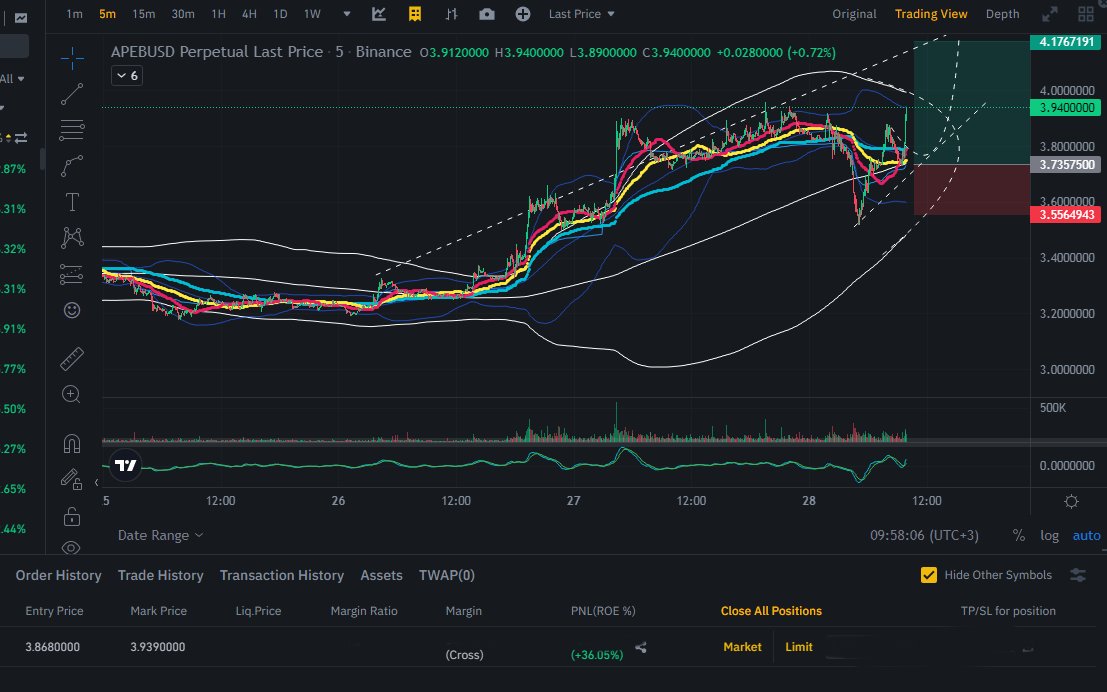
Task: Open the yellow indicators panel icon
Action: coord(415,14)
